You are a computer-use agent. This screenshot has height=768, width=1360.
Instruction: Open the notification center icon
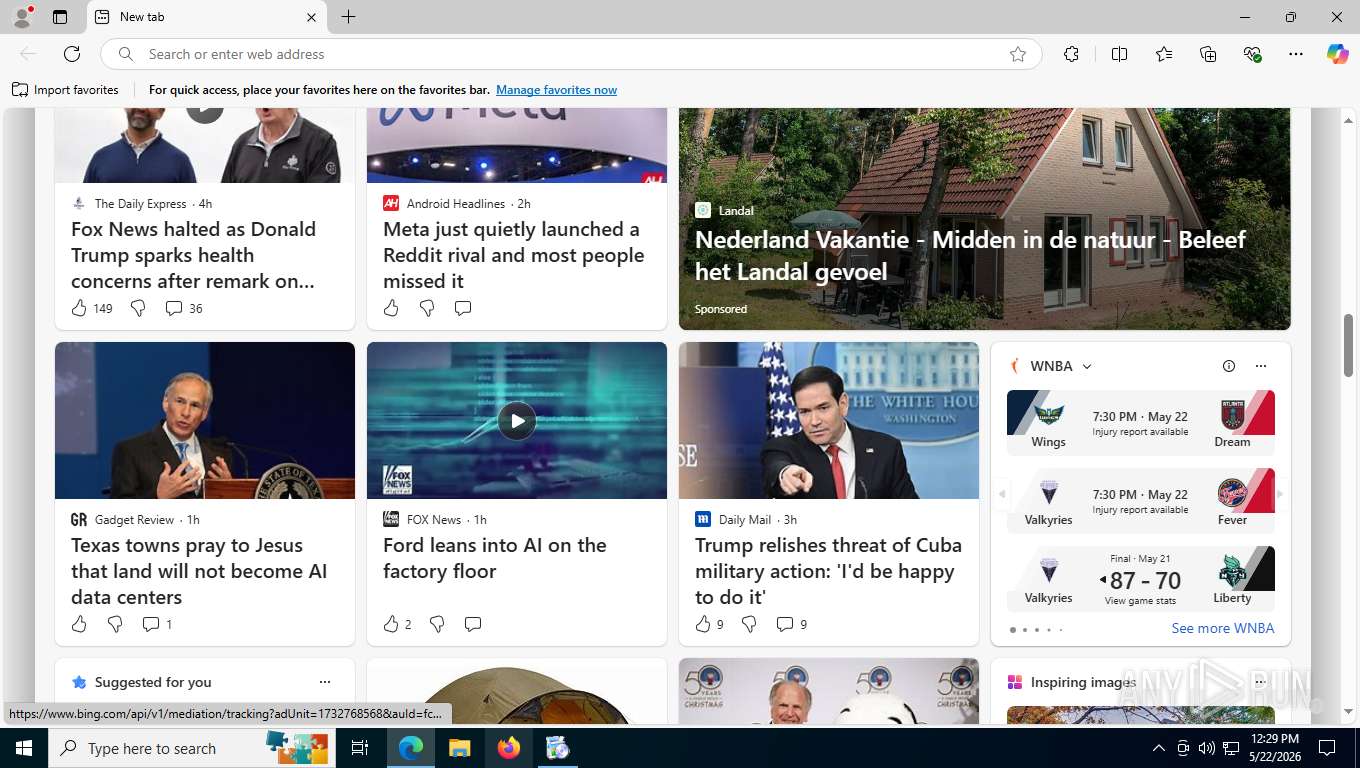(1327, 748)
